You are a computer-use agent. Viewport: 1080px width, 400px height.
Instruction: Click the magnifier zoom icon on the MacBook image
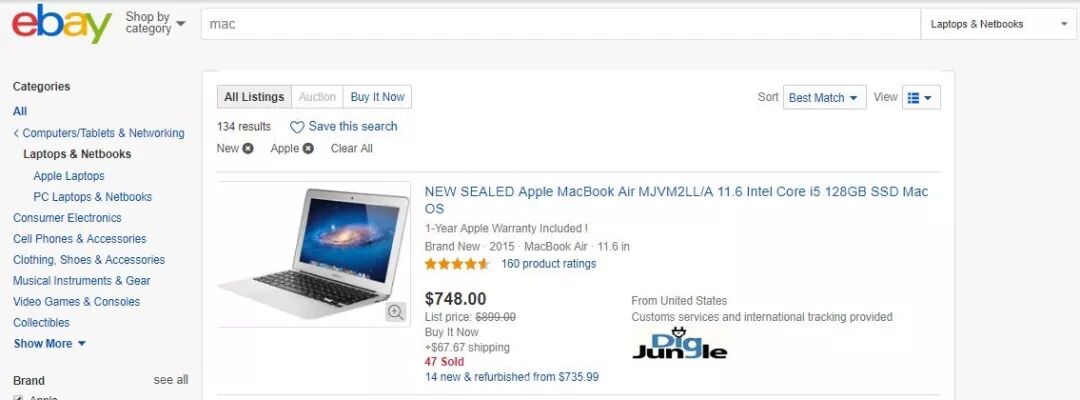point(395,312)
